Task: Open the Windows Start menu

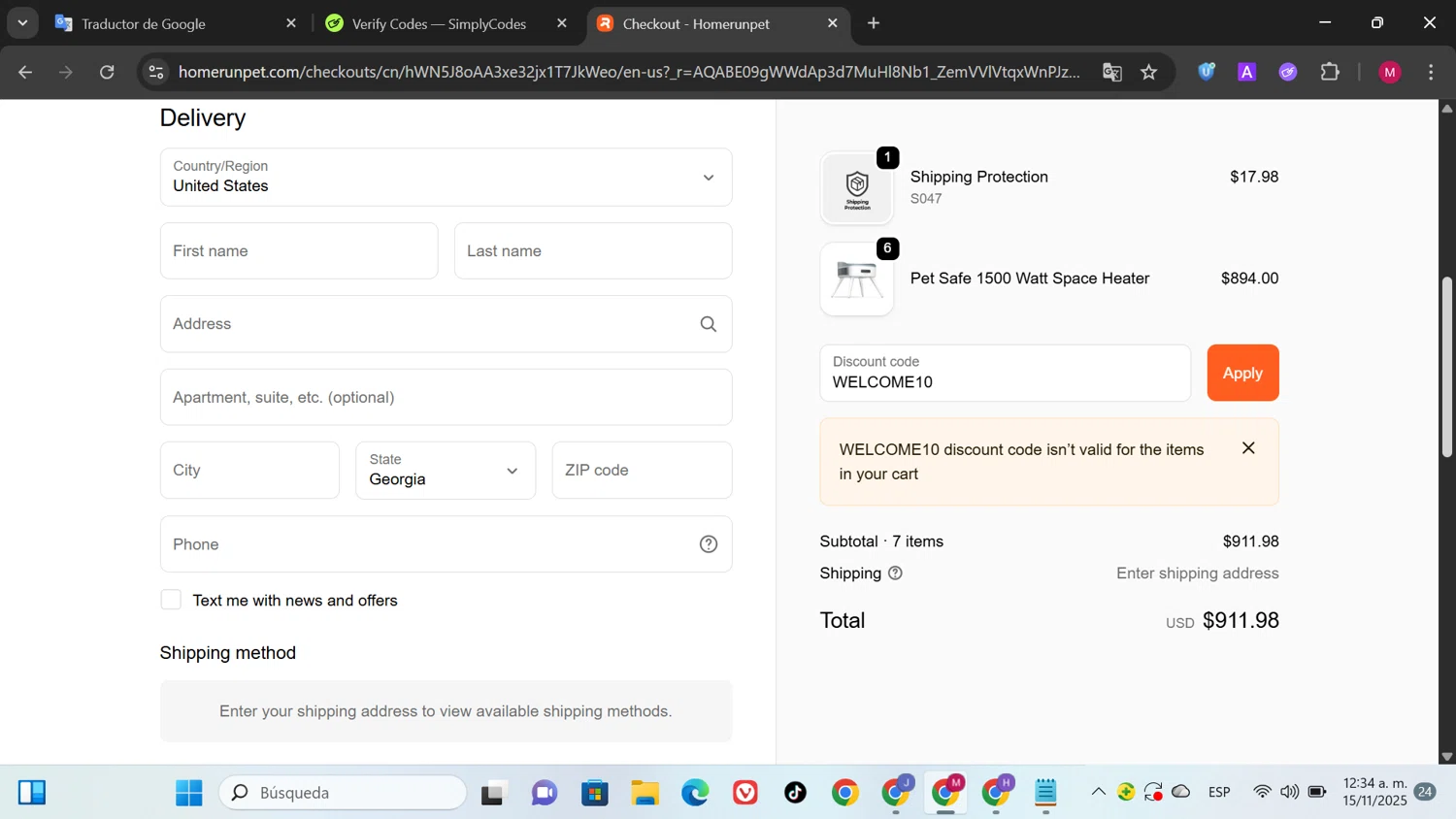Action: coord(188,793)
